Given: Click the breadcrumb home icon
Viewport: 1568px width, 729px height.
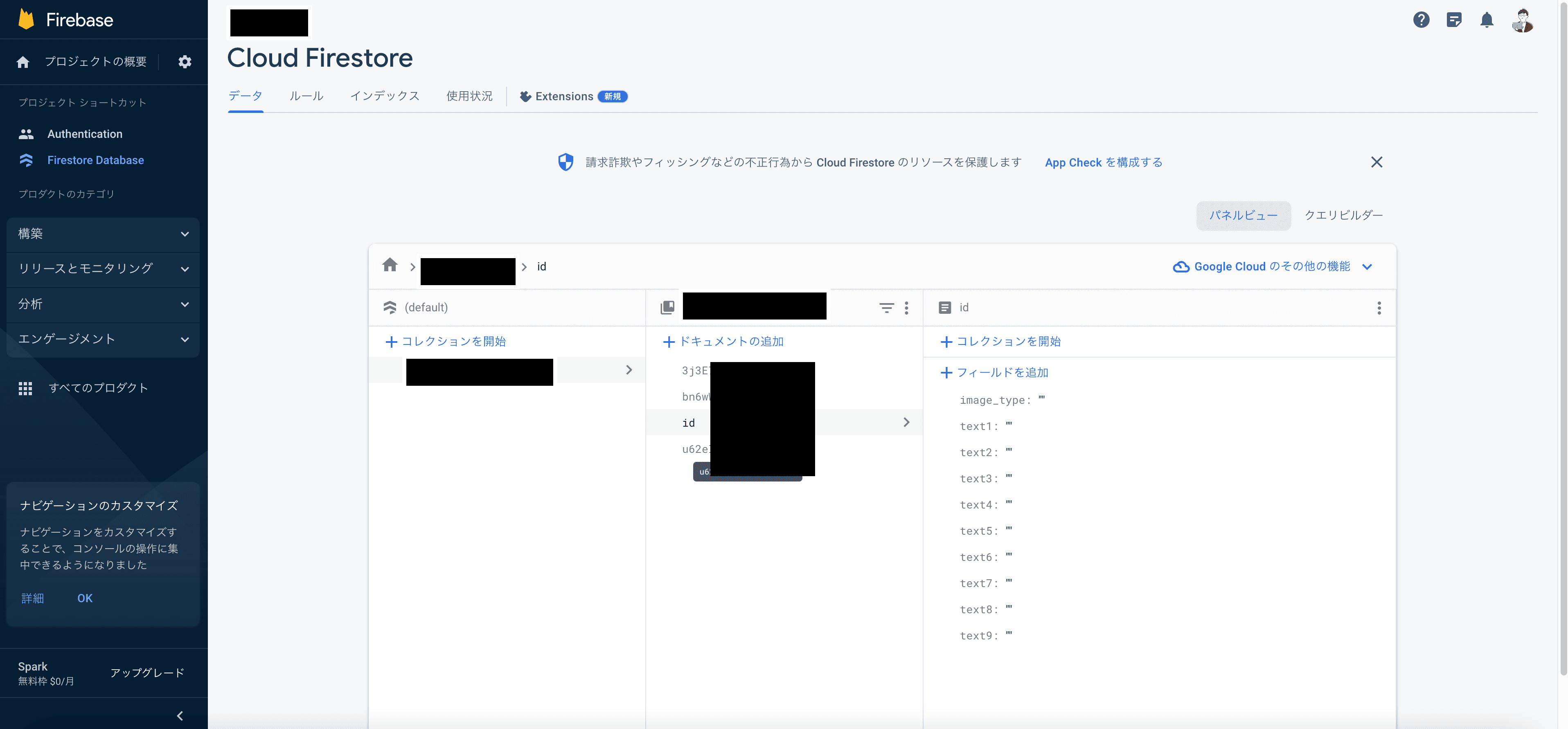Looking at the screenshot, I should [390, 265].
